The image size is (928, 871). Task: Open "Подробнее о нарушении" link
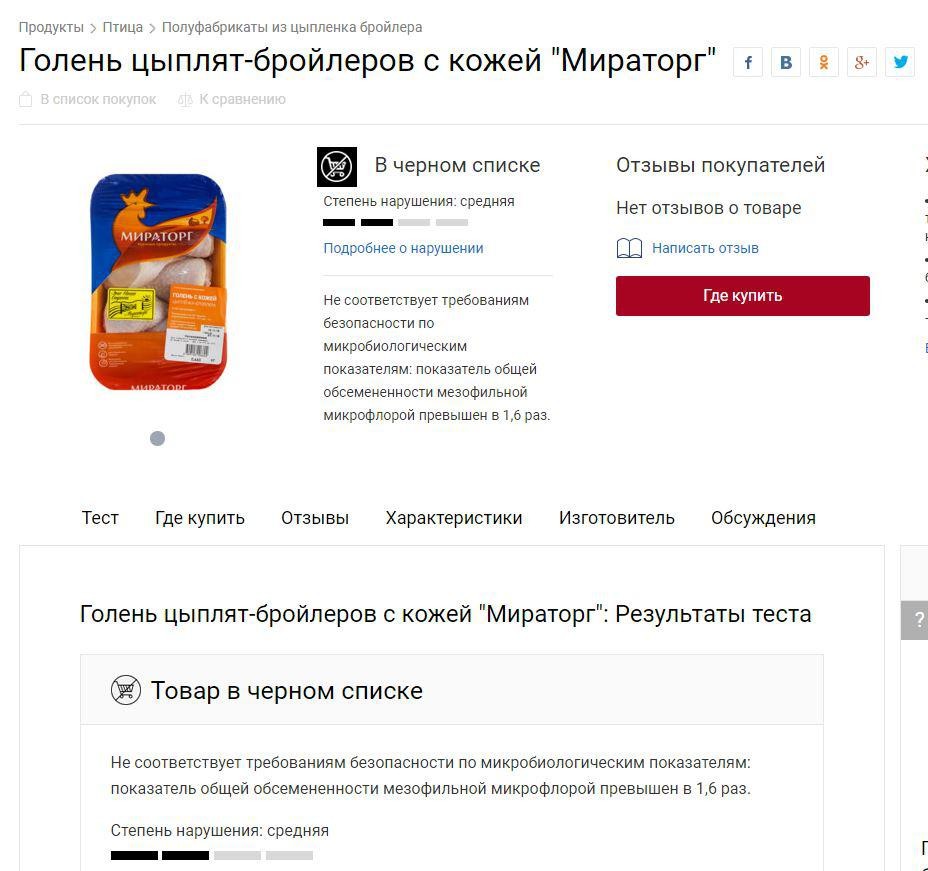coord(403,248)
